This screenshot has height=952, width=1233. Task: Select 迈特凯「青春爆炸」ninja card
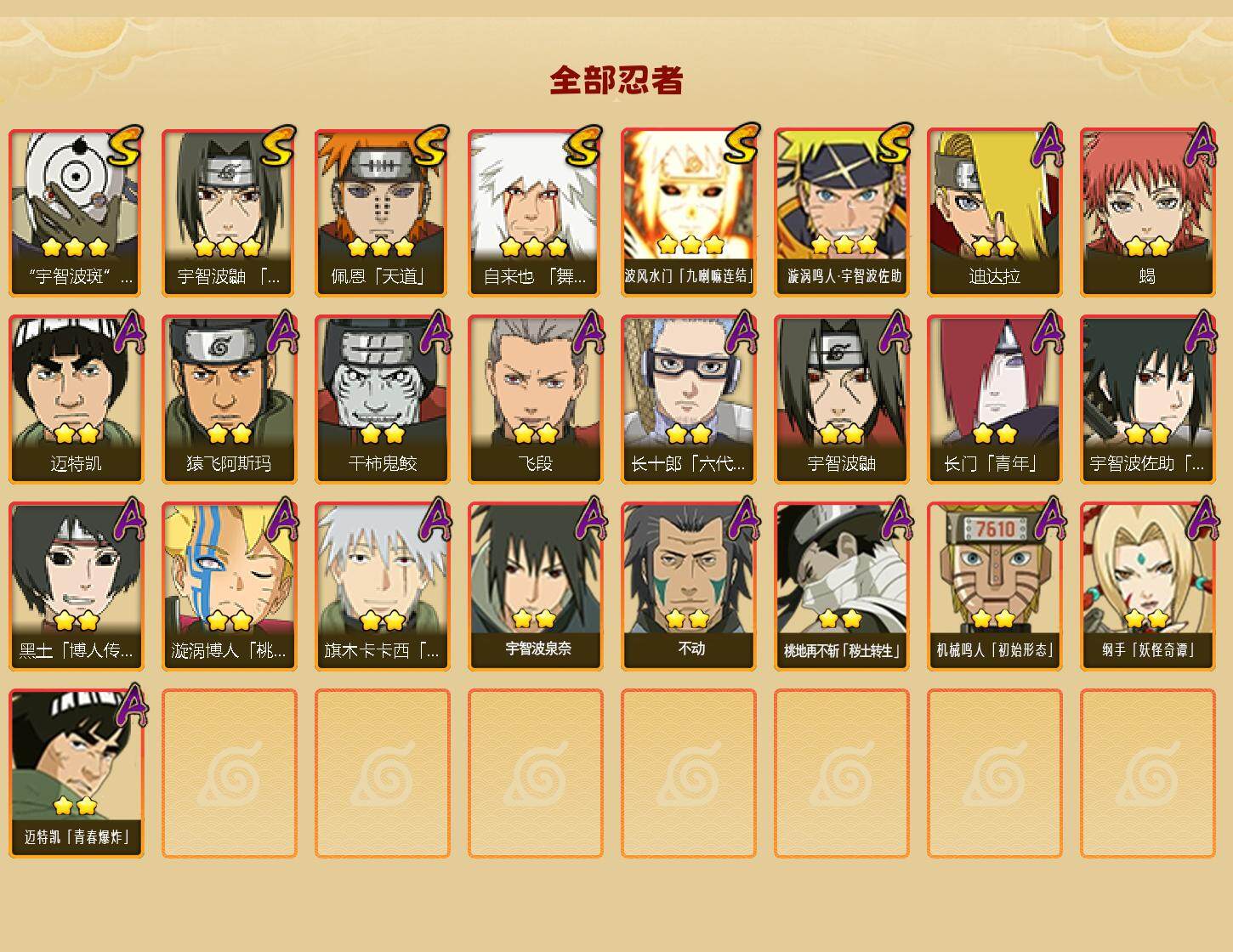coord(77,773)
